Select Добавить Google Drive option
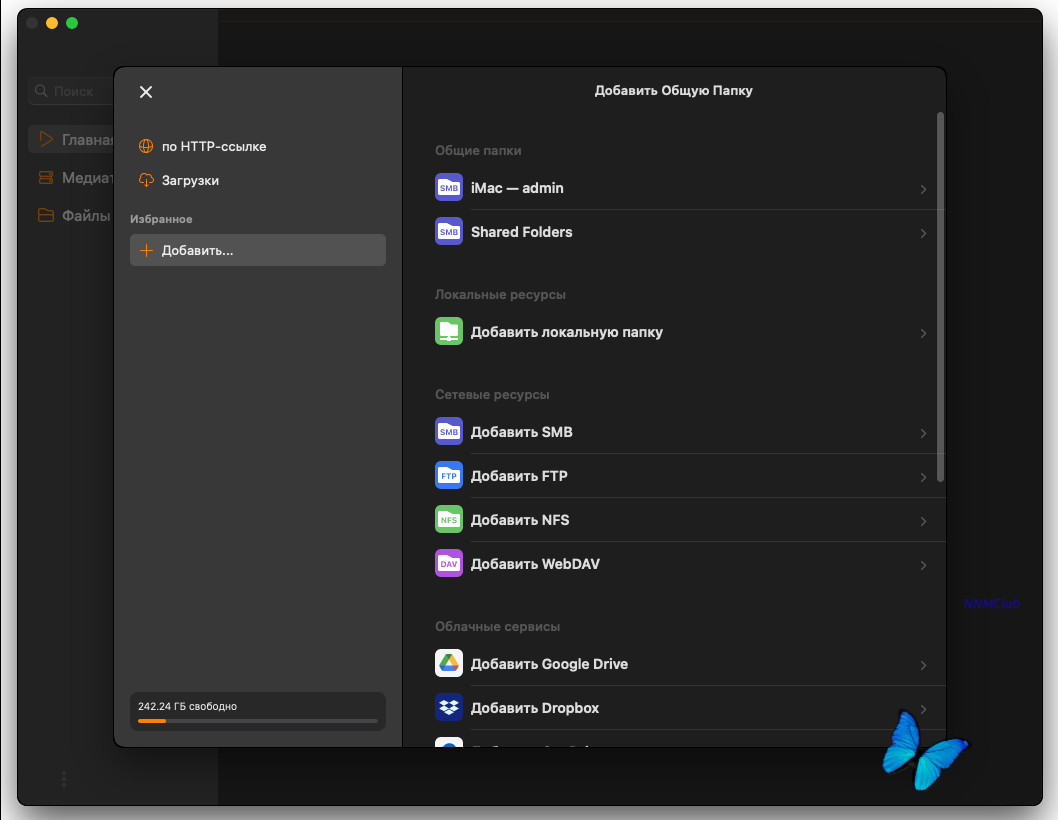The width and height of the screenshot is (1058, 820). [x=681, y=663]
